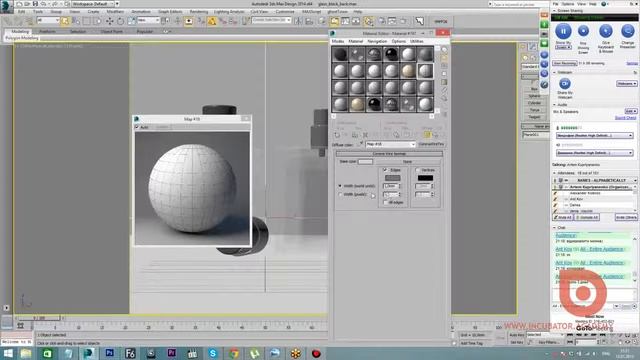Select Width (pixels) radio button

click(x=340, y=195)
